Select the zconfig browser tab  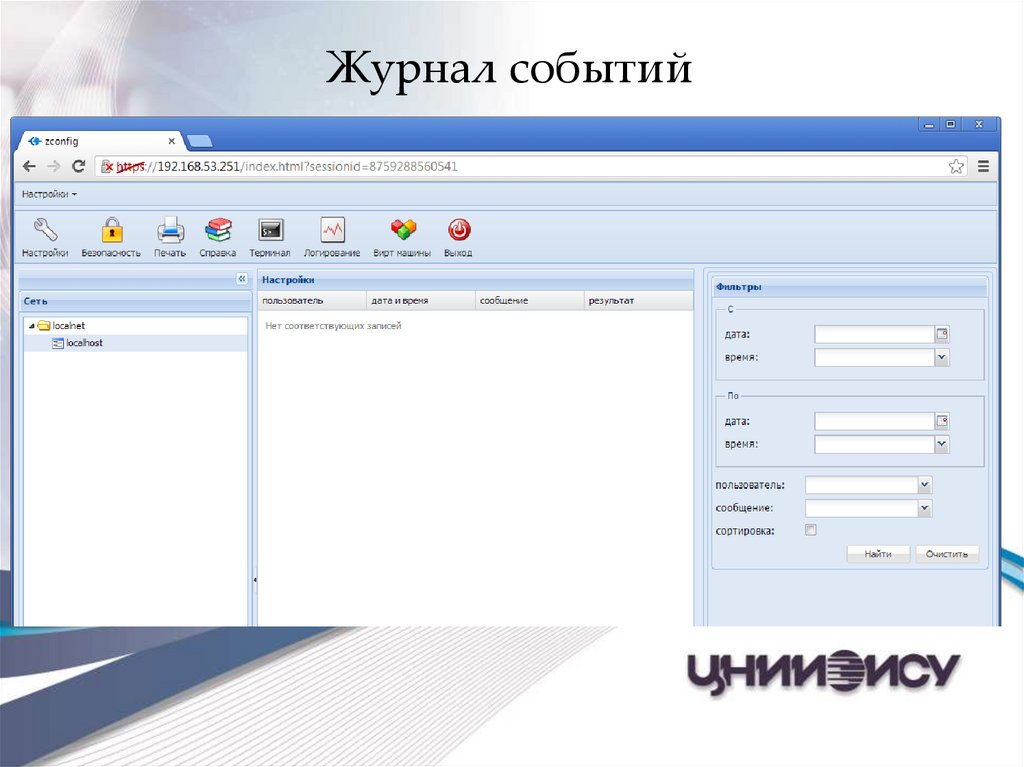(x=100, y=142)
